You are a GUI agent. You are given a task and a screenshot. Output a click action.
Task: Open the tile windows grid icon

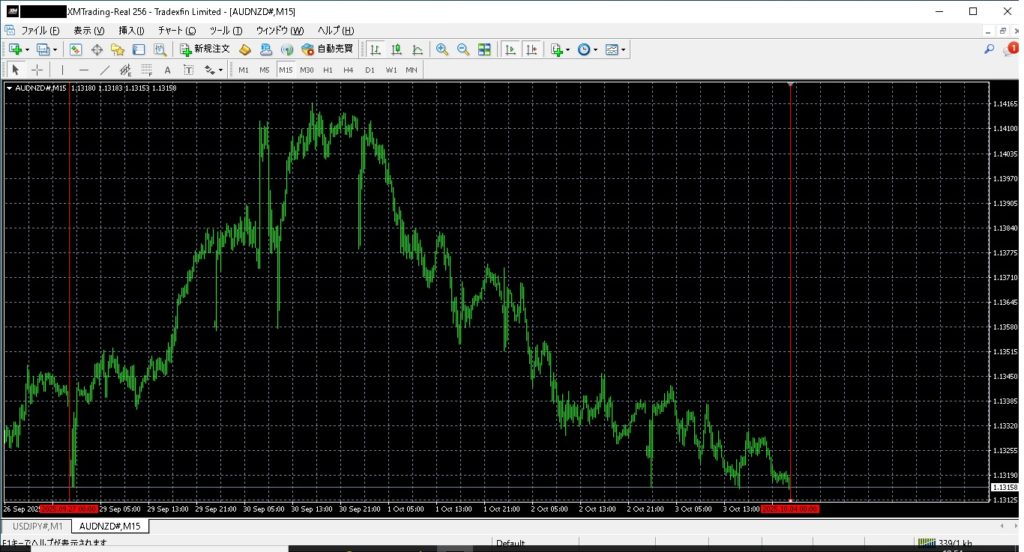[485, 49]
